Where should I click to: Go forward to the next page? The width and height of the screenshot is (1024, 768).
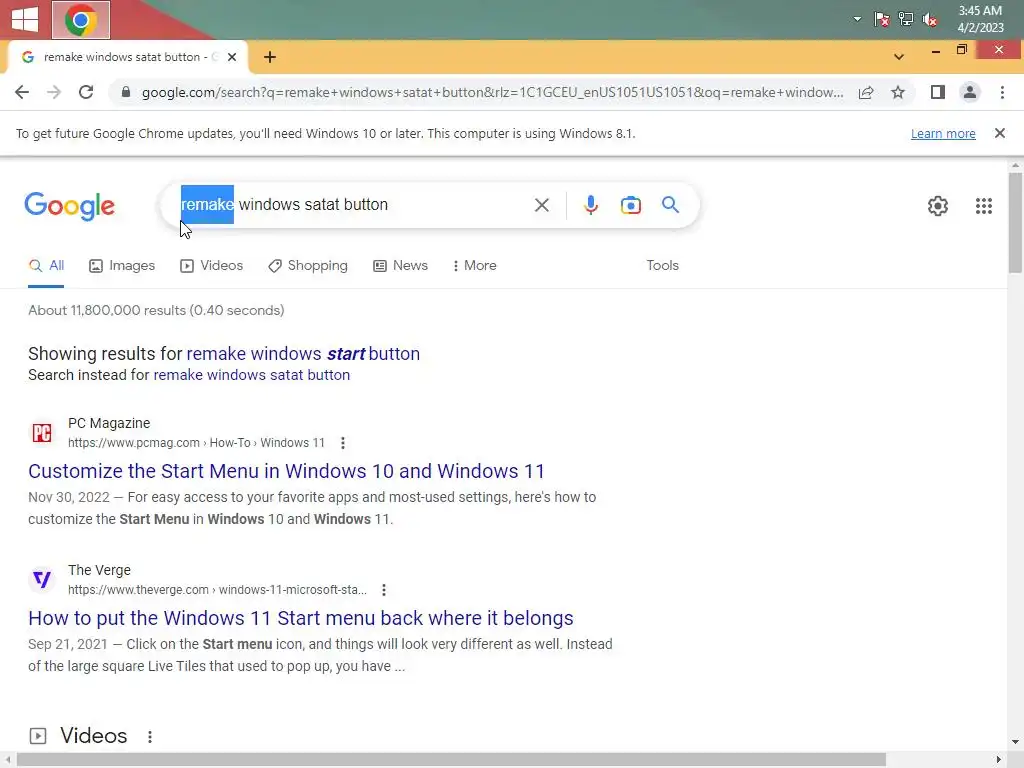pyautogui.click(x=54, y=92)
